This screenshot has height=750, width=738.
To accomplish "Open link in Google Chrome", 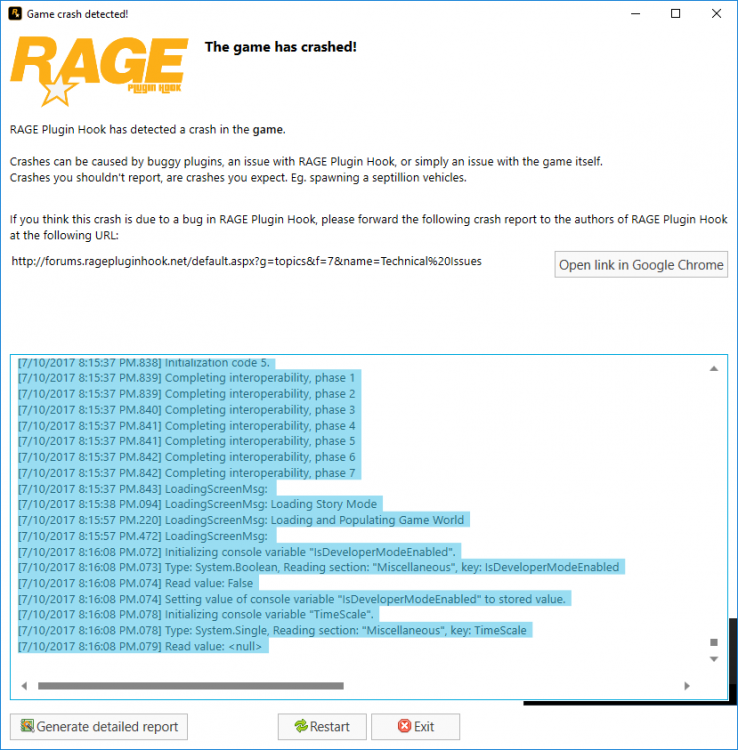I will [641, 265].
